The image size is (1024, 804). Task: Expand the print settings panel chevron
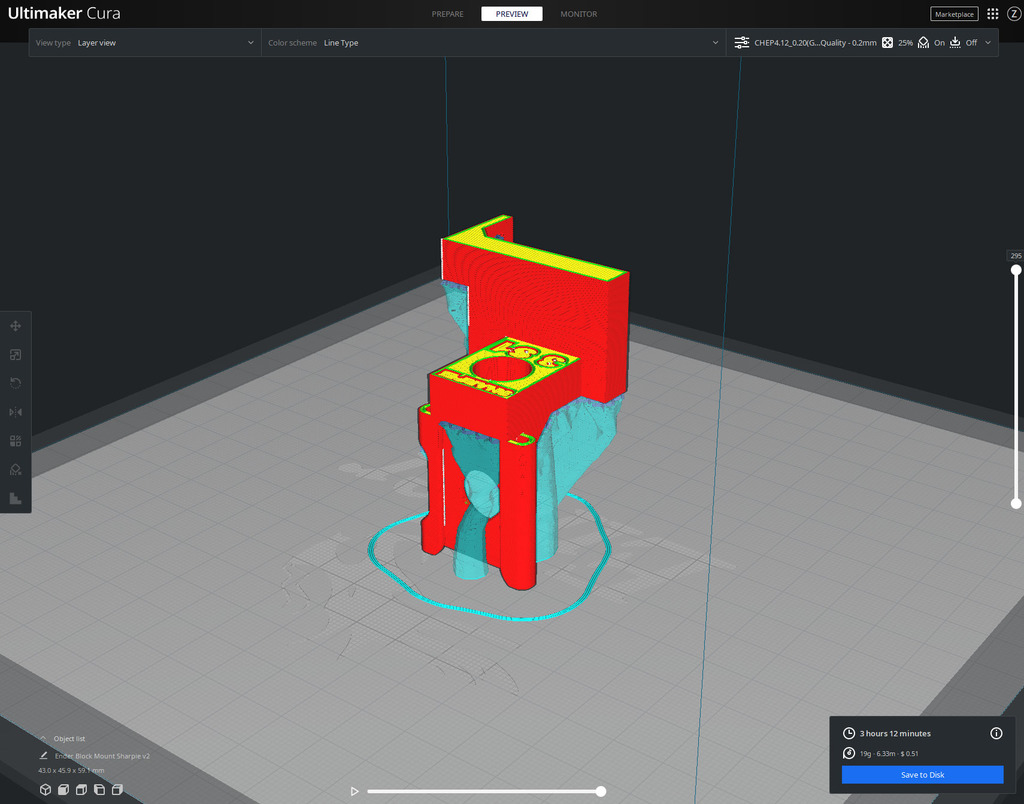point(988,42)
